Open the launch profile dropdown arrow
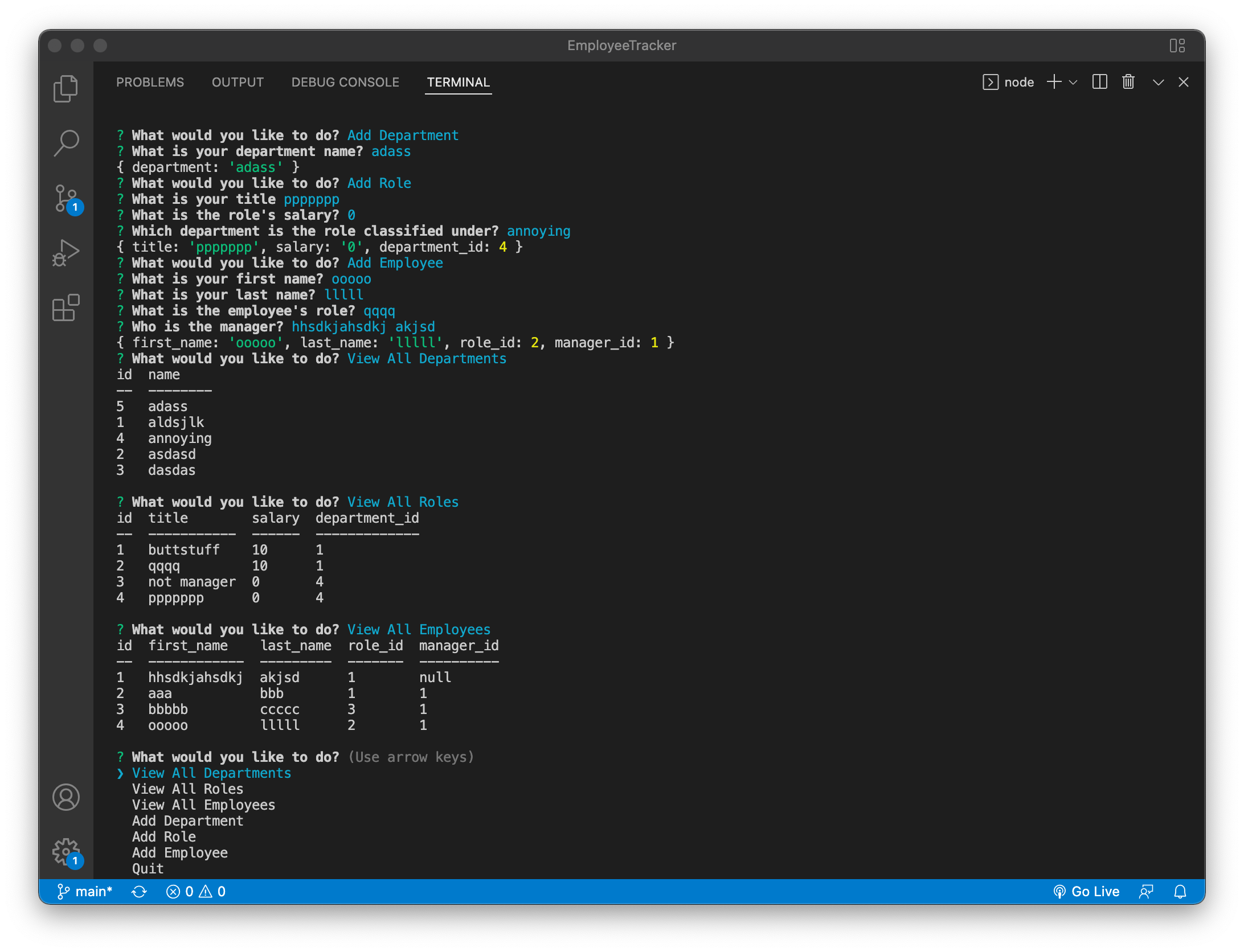 coord(1074,82)
